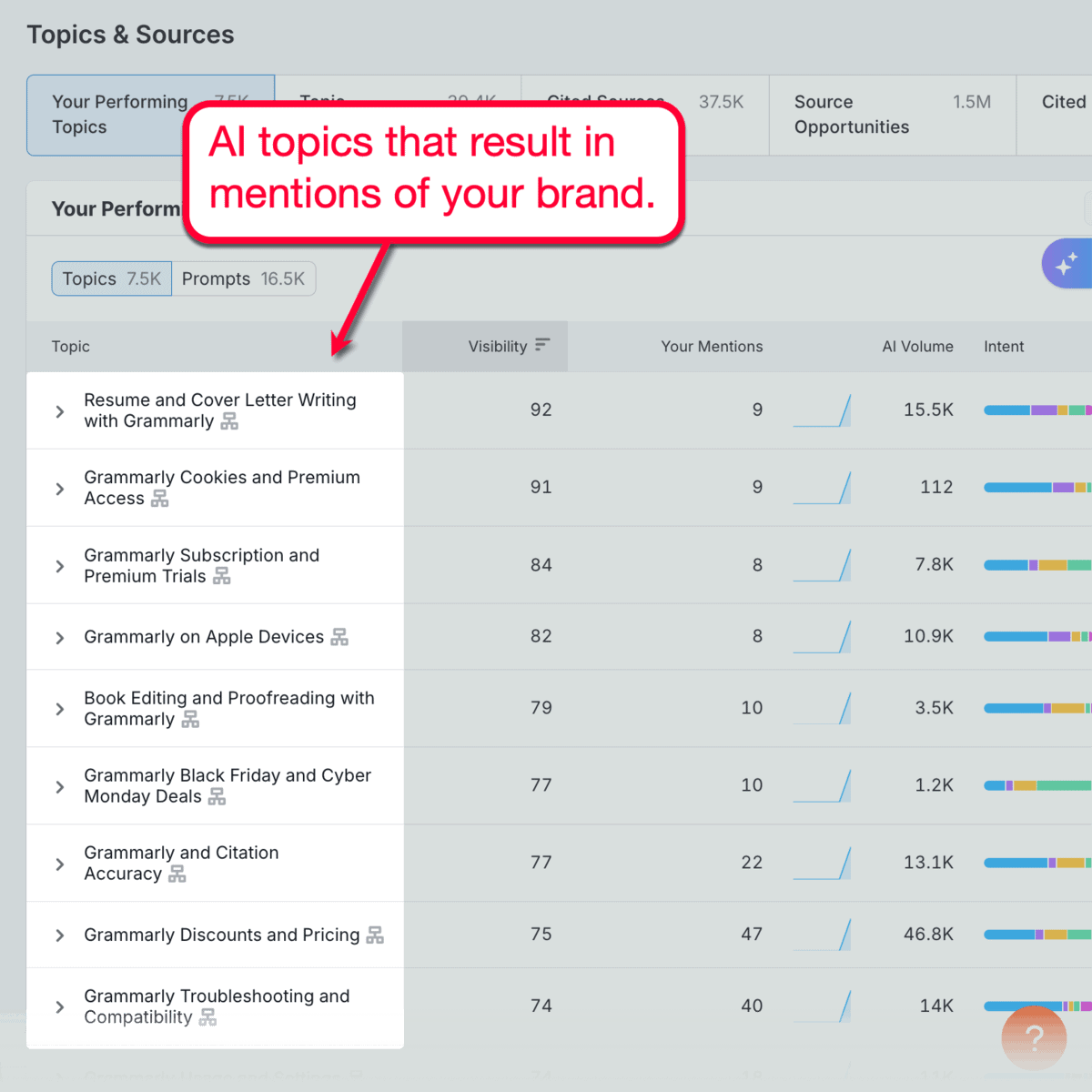Open the help question mark icon

click(1033, 1037)
